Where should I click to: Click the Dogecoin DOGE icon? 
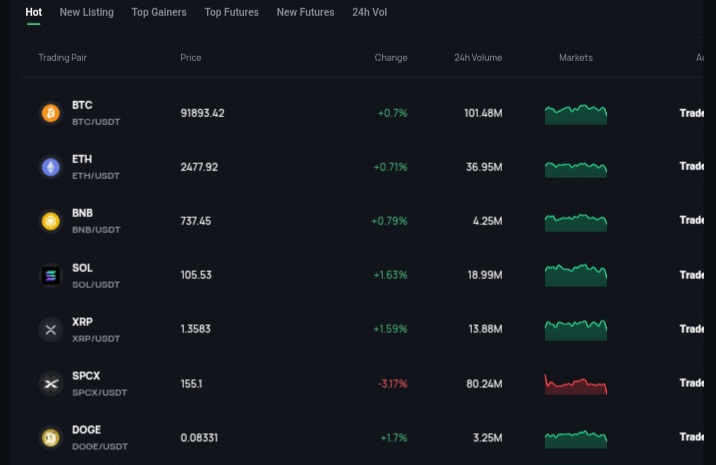tap(51, 438)
